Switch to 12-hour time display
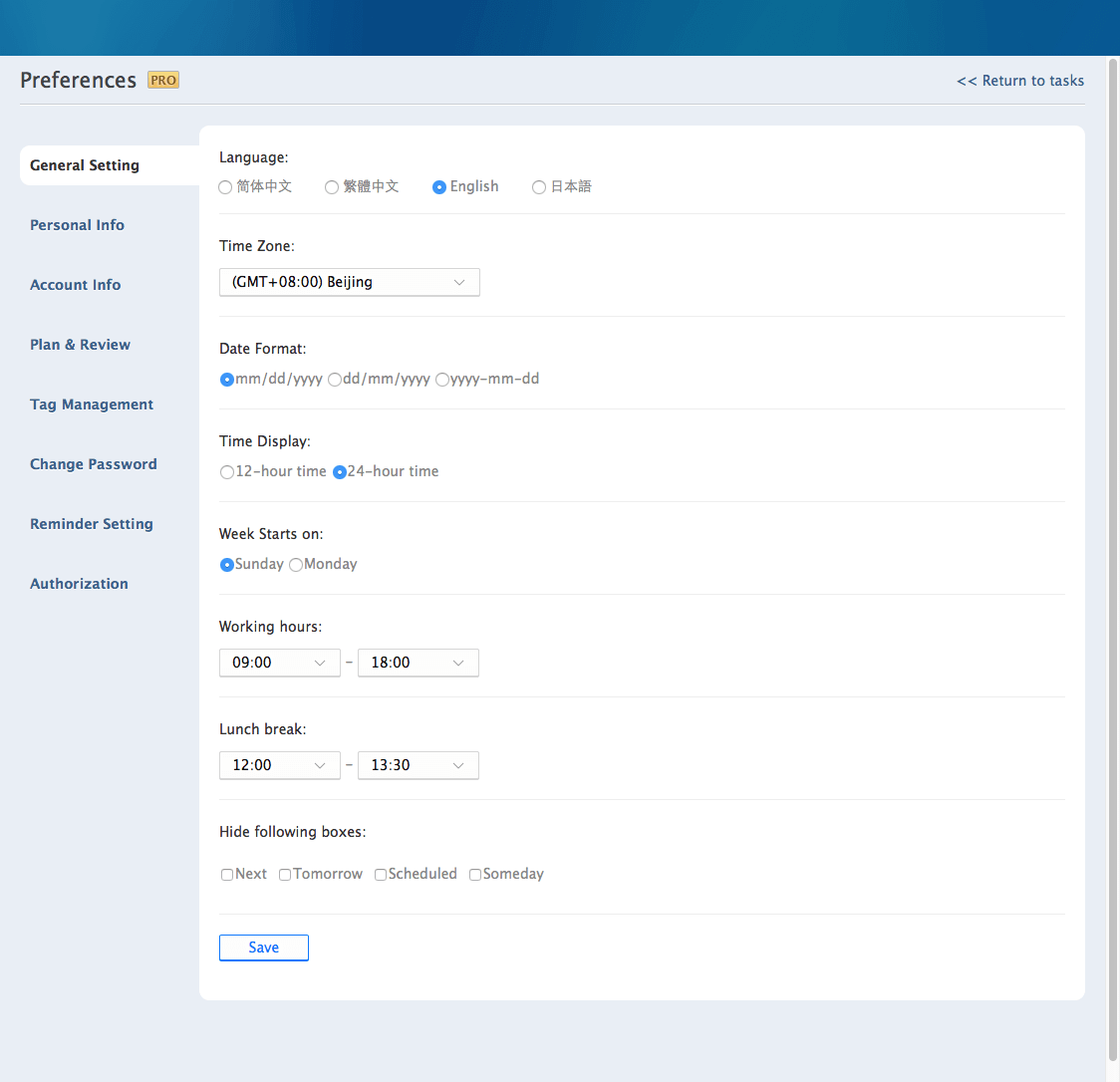The height and width of the screenshot is (1082, 1120). pos(227,472)
